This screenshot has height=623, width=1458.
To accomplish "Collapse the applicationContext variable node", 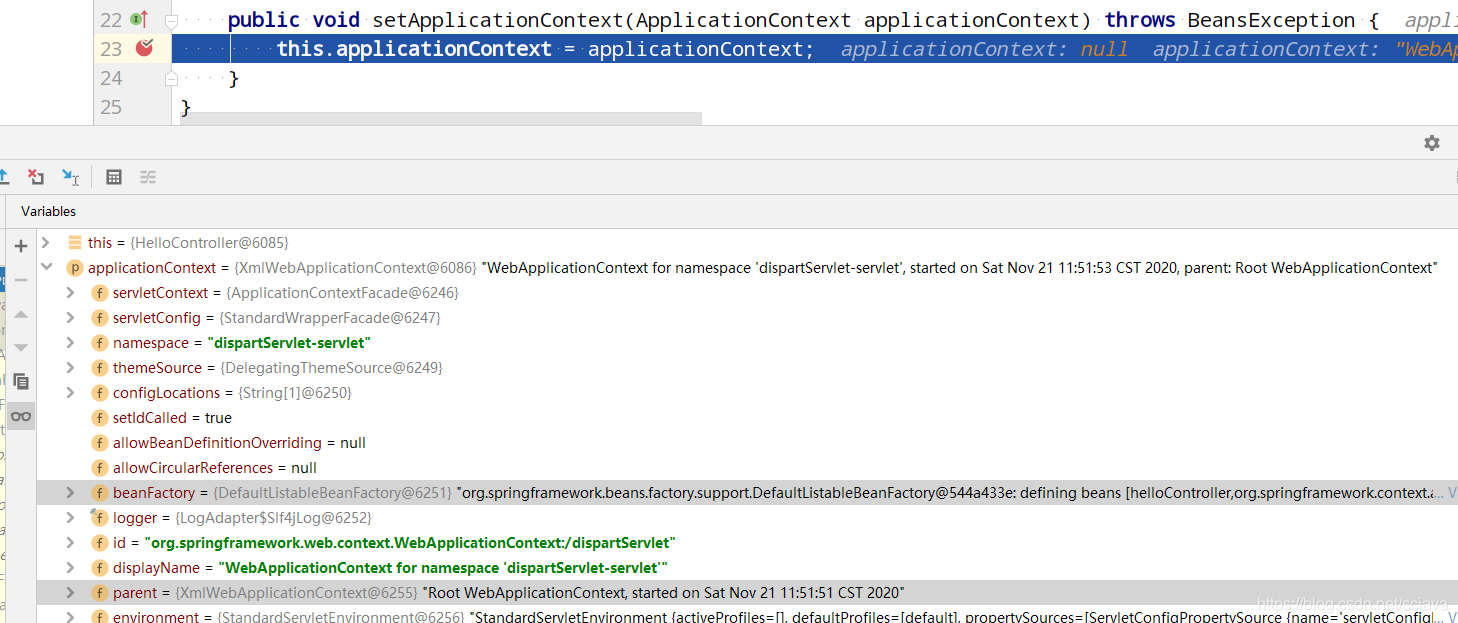I will 46,268.
